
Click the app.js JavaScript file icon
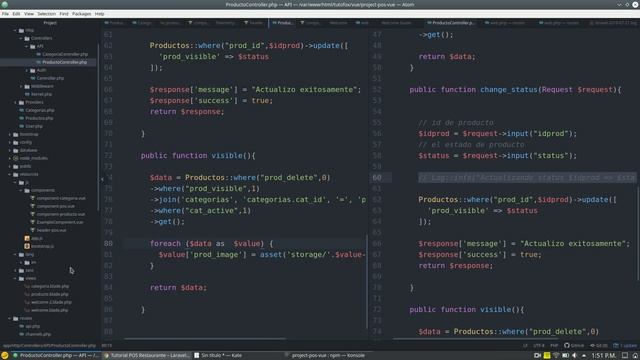click(x=27, y=238)
